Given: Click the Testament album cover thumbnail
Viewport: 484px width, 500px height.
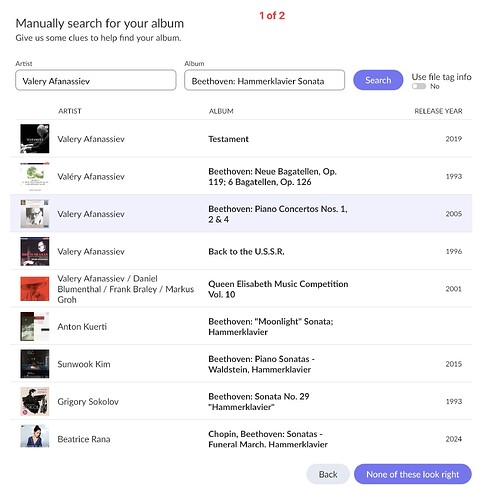Looking at the screenshot, I should (35, 139).
